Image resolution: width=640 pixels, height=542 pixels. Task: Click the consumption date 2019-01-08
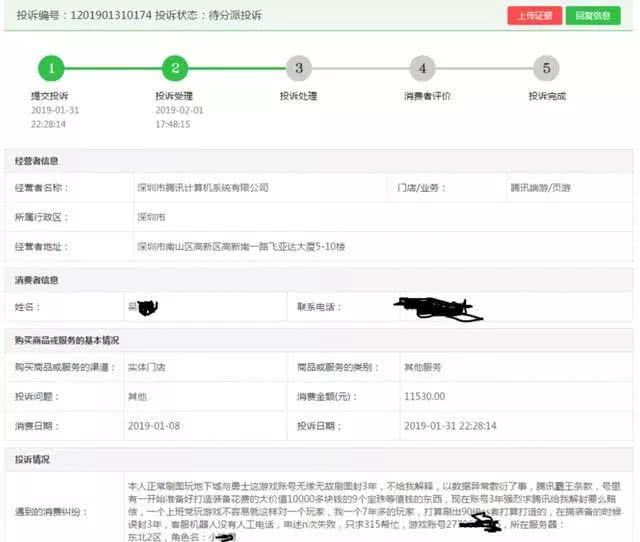(154, 426)
